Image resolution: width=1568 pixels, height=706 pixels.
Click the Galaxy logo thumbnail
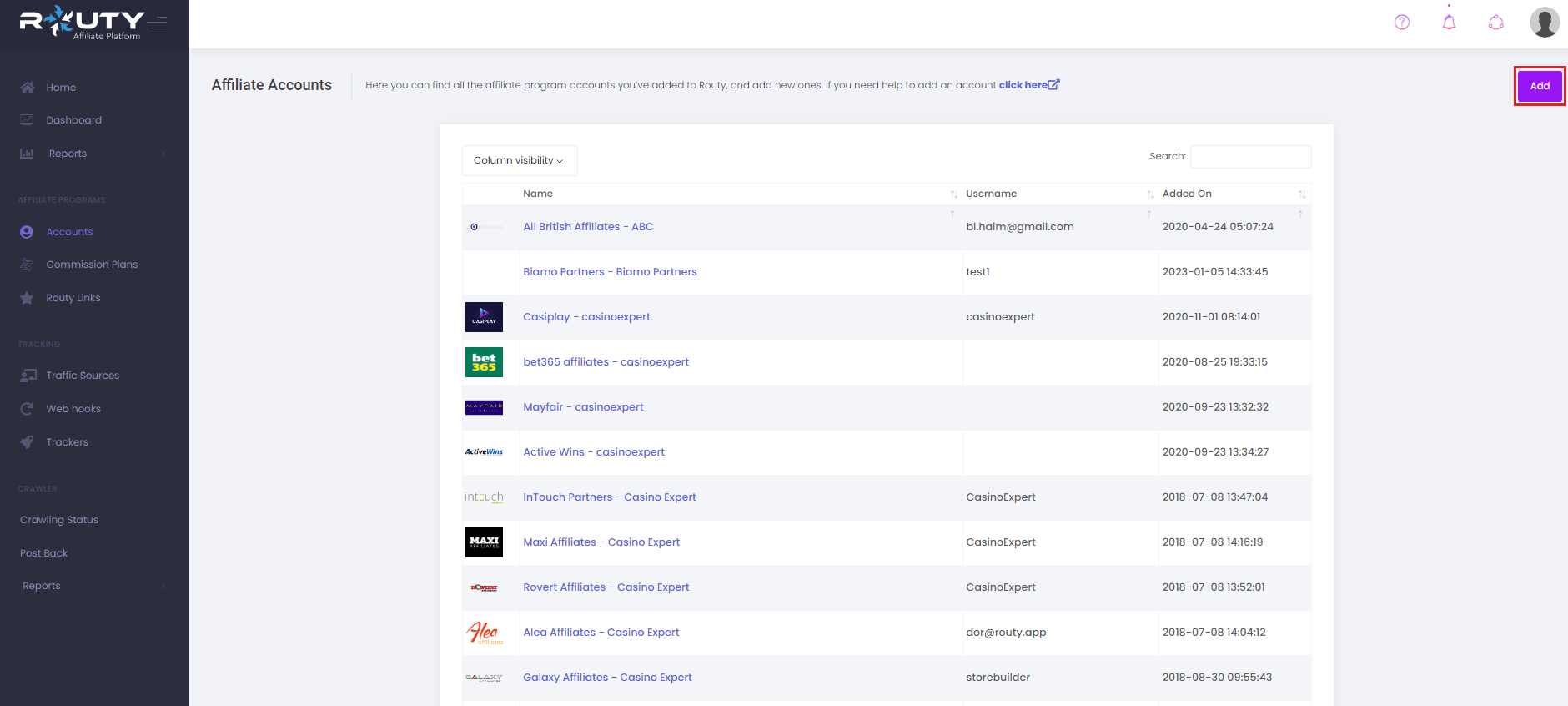(484, 678)
